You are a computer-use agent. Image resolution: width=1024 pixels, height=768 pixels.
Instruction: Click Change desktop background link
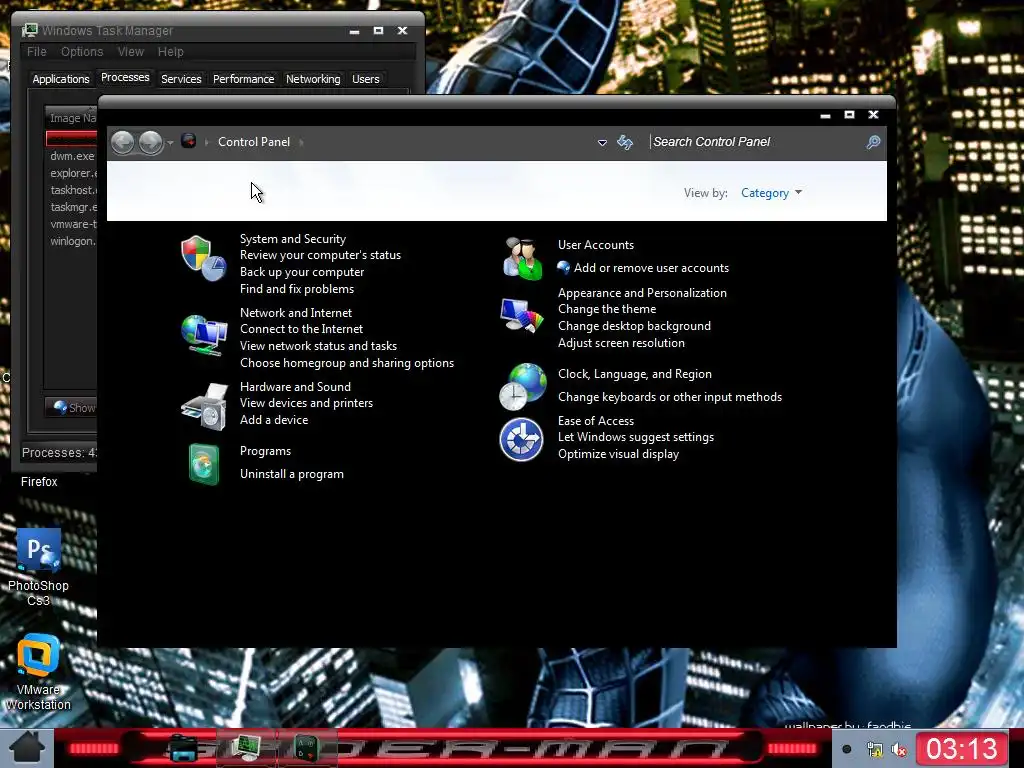pyautogui.click(x=634, y=326)
